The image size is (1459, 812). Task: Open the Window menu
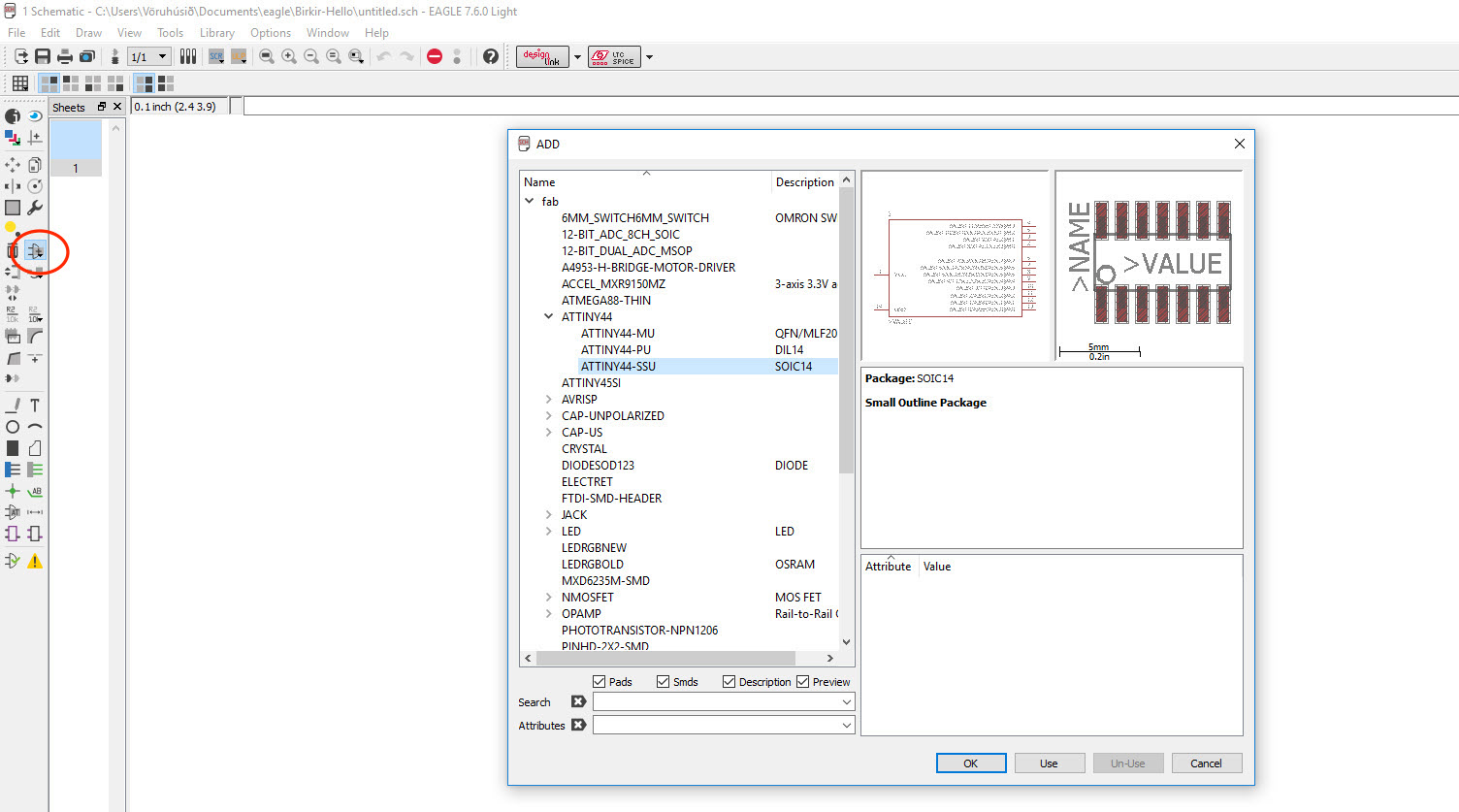click(x=328, y=33)
